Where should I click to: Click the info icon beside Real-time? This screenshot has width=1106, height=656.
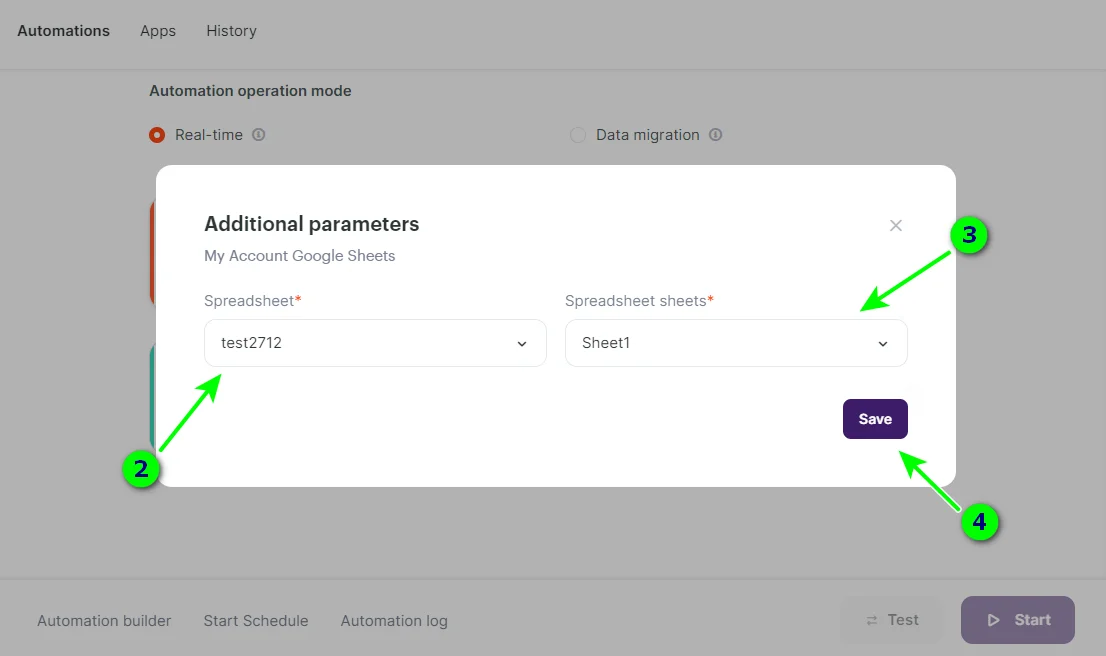pyautogui.click(x=259, y=135)
